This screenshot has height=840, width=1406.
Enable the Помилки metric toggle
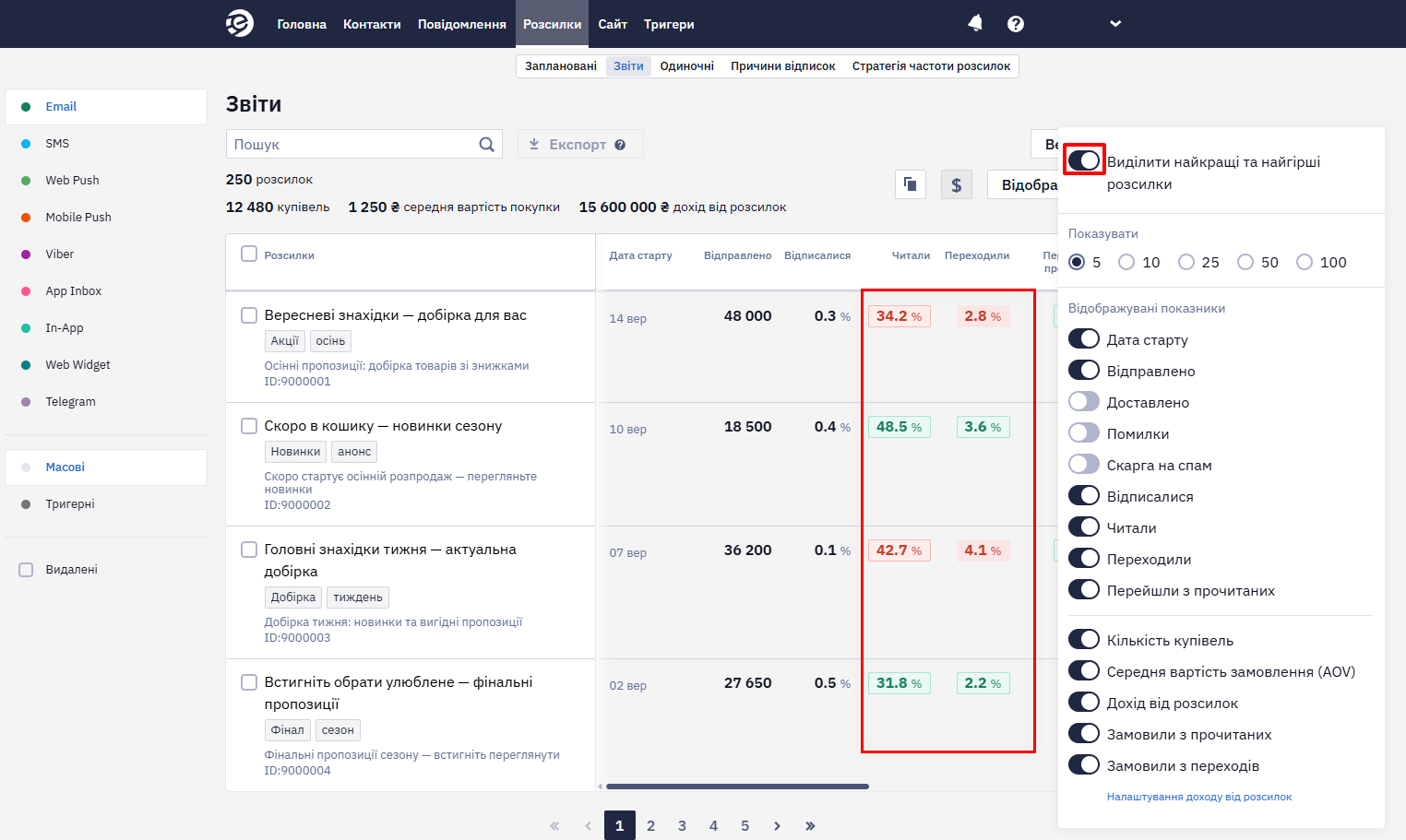(x=1084, y=432)
